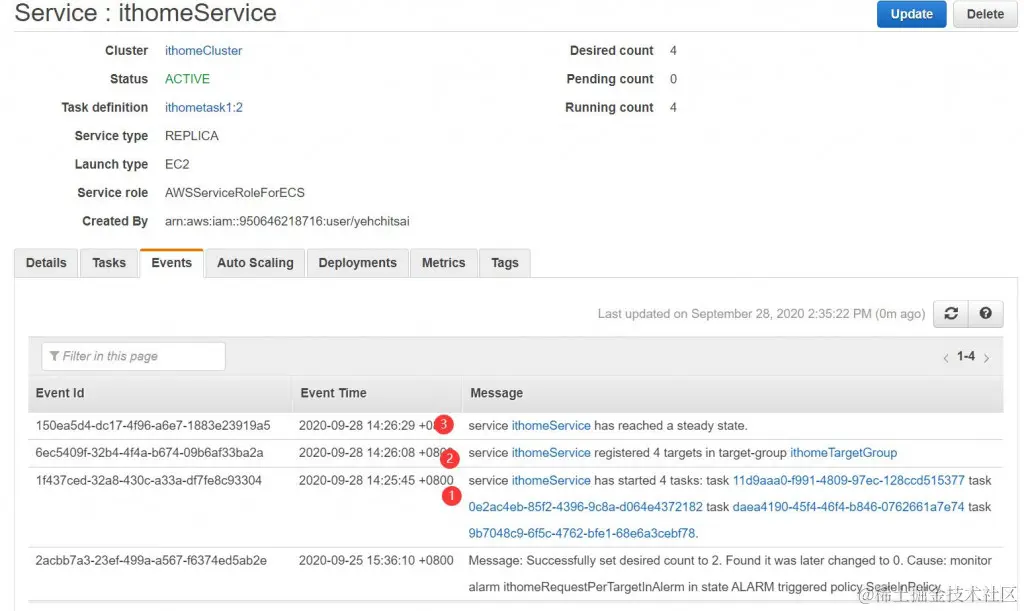This screenshot has height=611, width=1024.
Task: Click the Running count value 4
Action: [x=673, y=108]
